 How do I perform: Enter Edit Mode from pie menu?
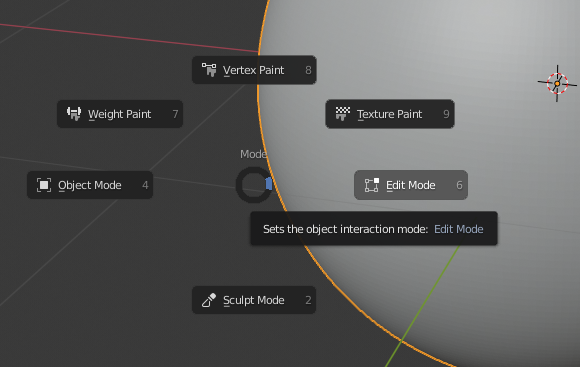click(x=411, y=185)
